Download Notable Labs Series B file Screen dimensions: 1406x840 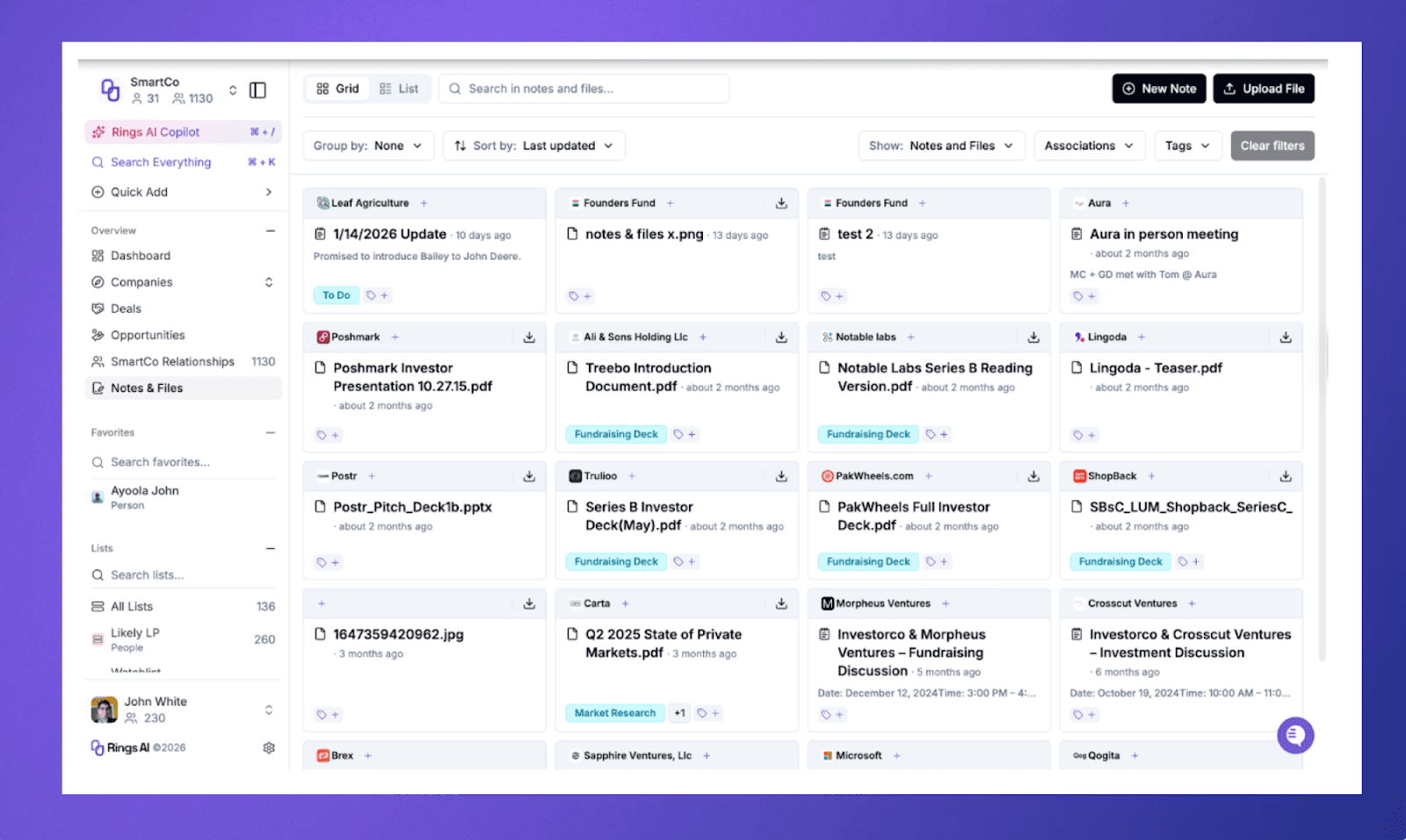pyautogui.click(x=1033, y=337)
